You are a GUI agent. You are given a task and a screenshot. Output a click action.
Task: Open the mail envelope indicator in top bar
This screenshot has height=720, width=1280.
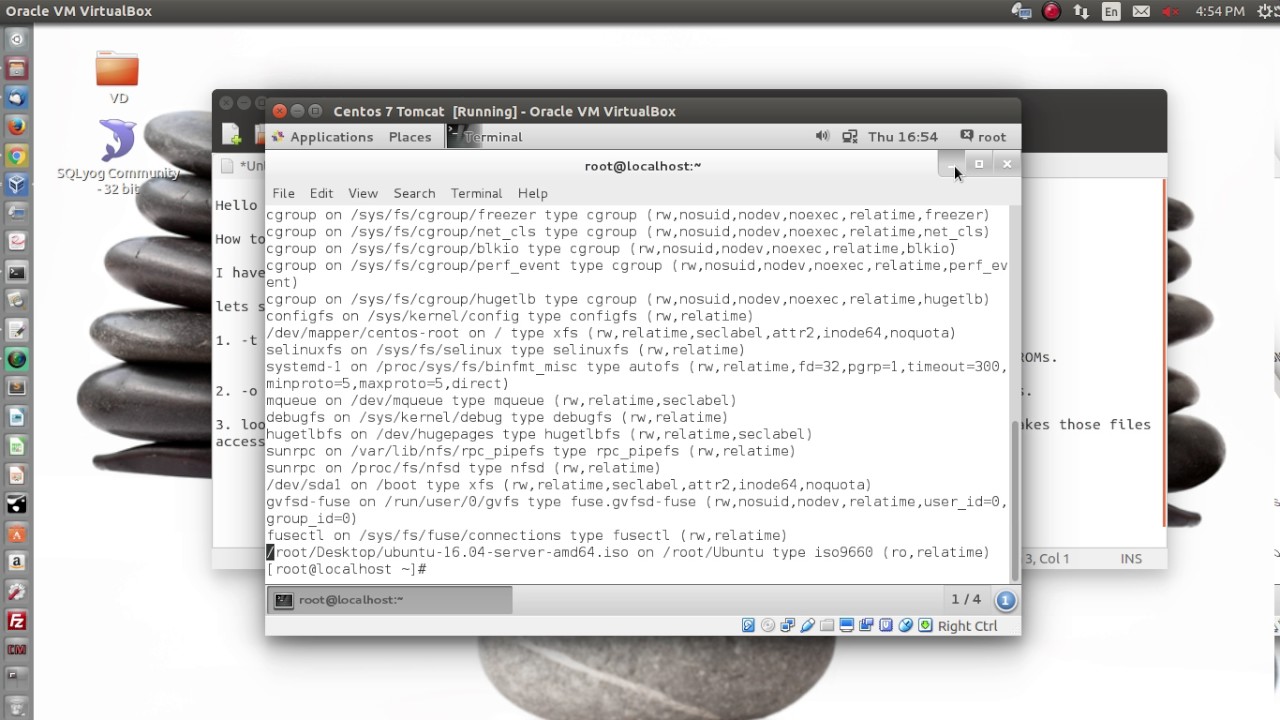coord(1141,12)
